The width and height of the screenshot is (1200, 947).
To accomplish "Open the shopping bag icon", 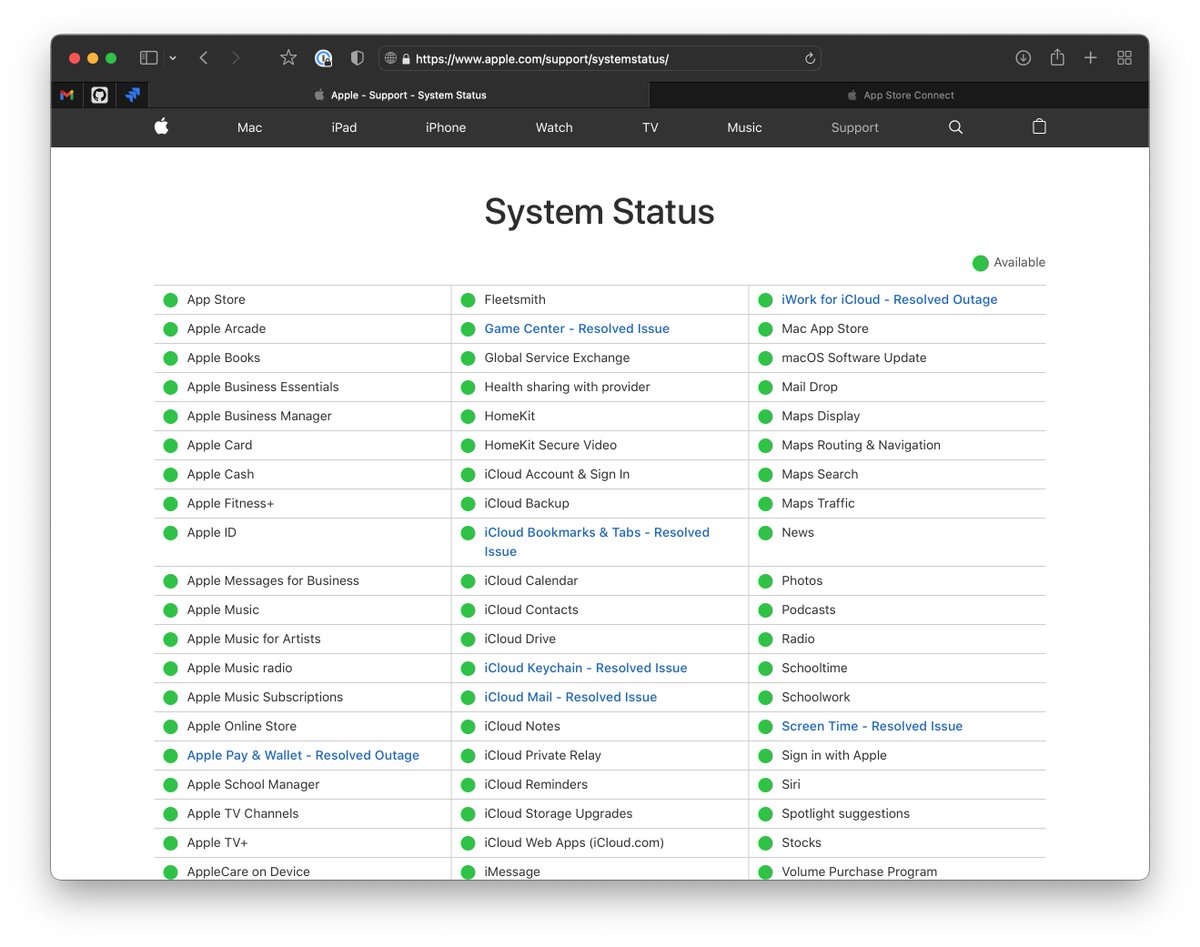I will click(1039, 127).
